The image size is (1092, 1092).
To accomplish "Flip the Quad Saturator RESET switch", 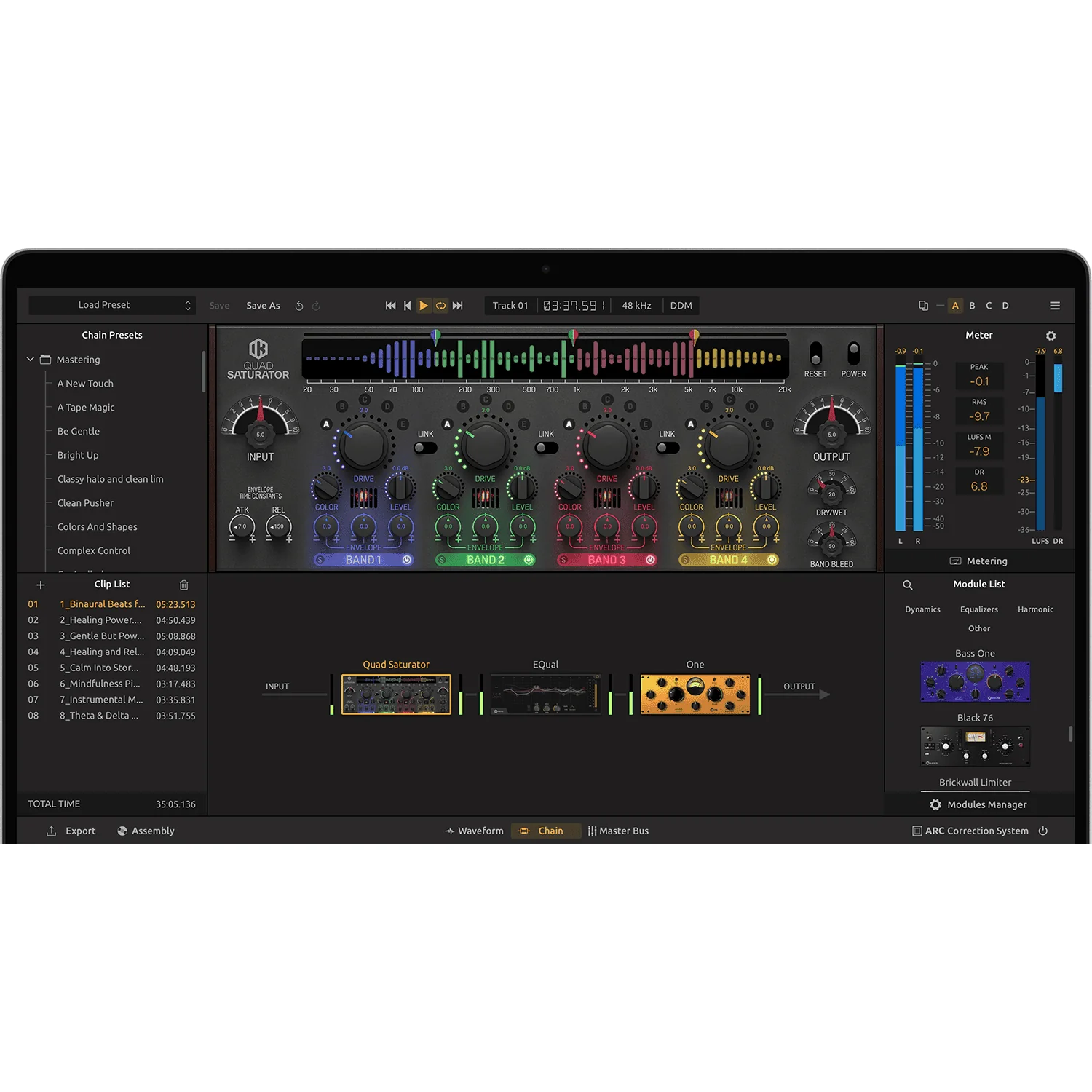I will click(x=815, y=353).
